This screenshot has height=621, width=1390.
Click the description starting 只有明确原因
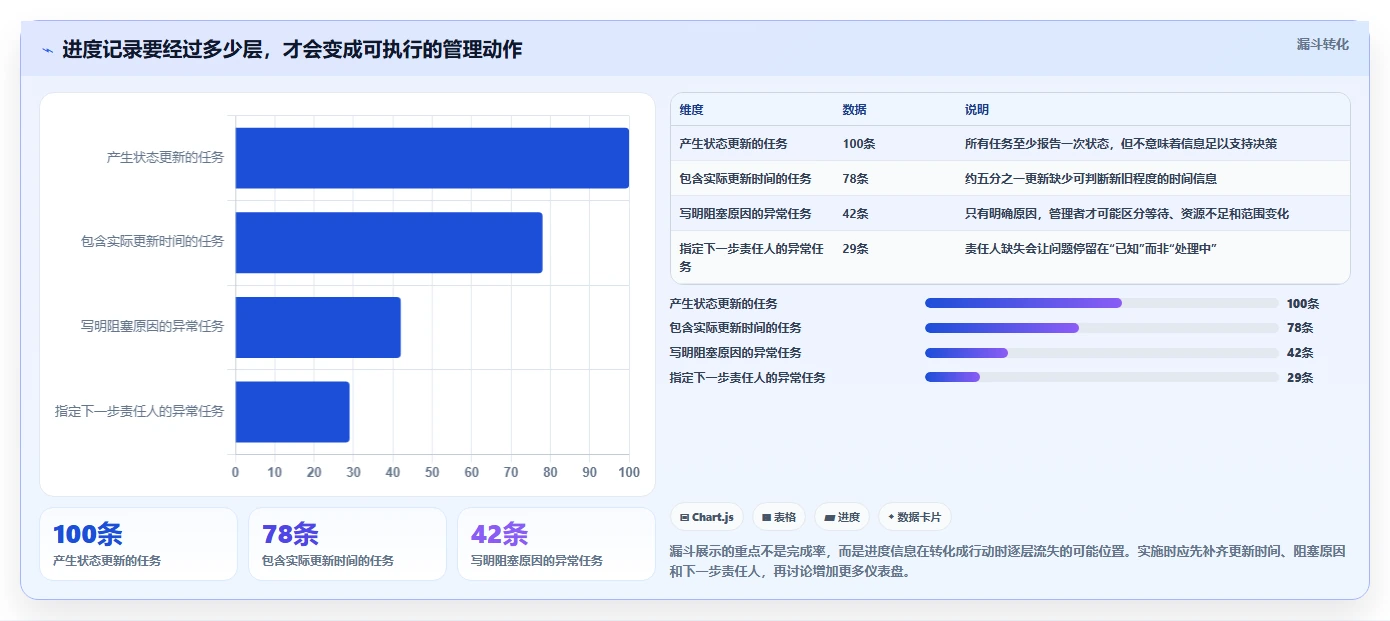[x=1127, y=214]
